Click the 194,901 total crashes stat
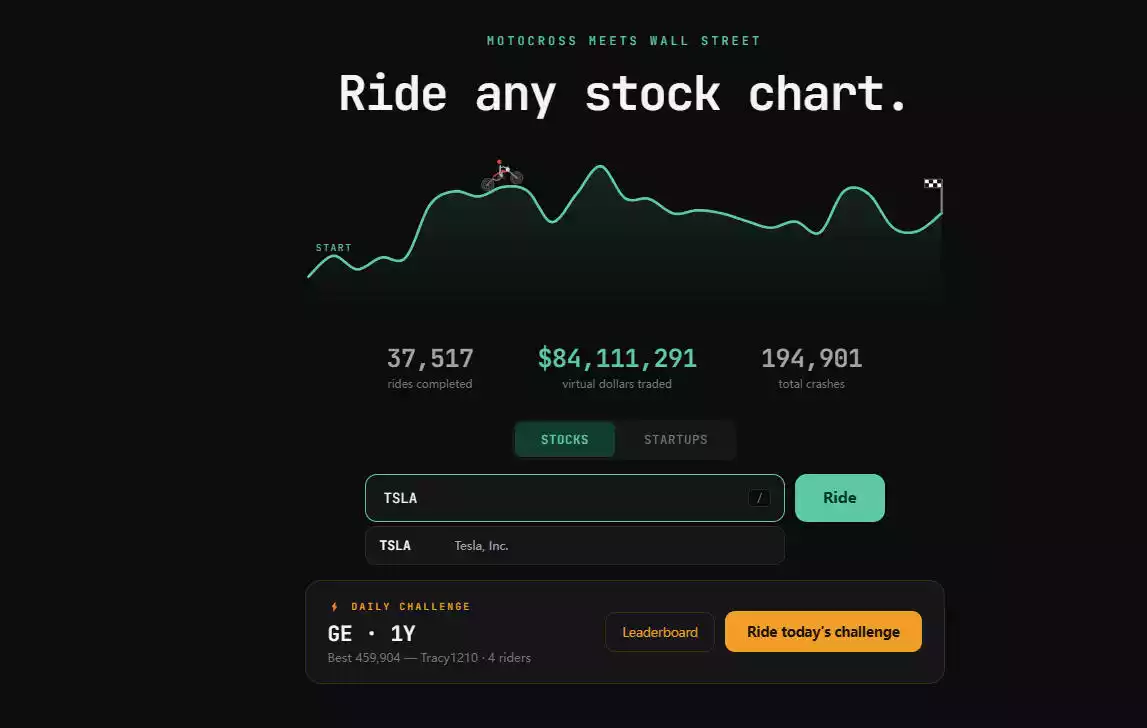Image resolution: width=1147 pixels, height=728 pixels. (811, 368)
